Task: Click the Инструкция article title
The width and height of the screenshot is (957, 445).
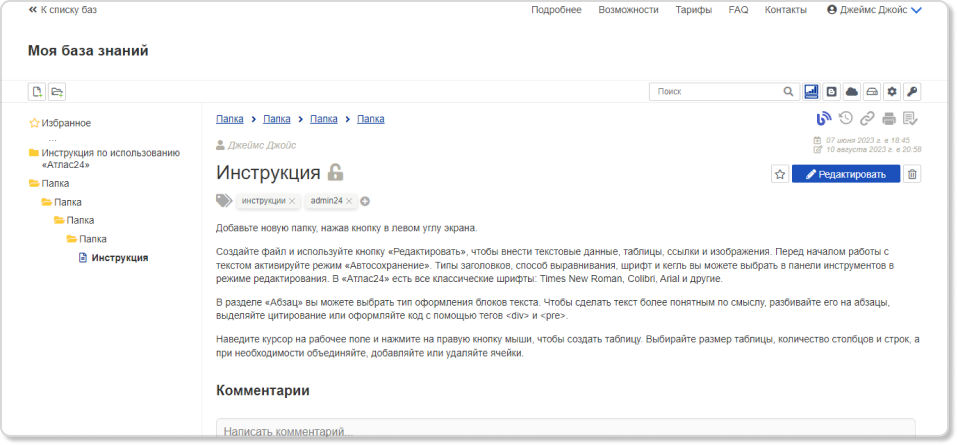Action: point(268,173)
